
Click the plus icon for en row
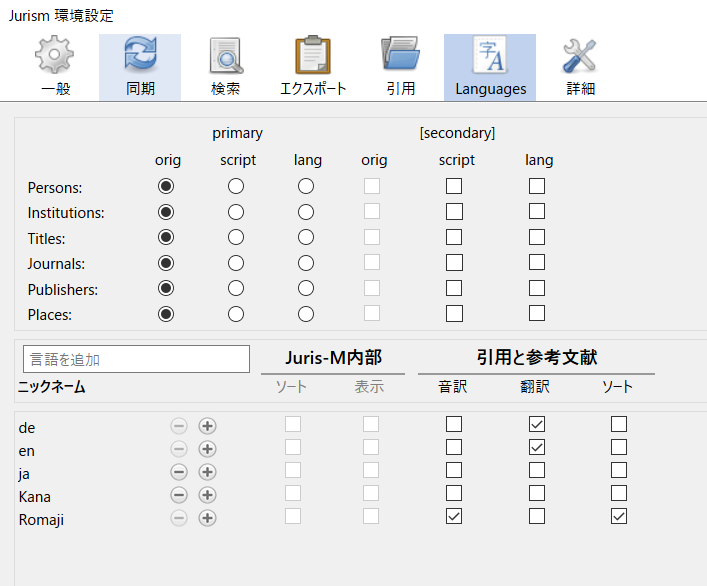pos(207,449)
